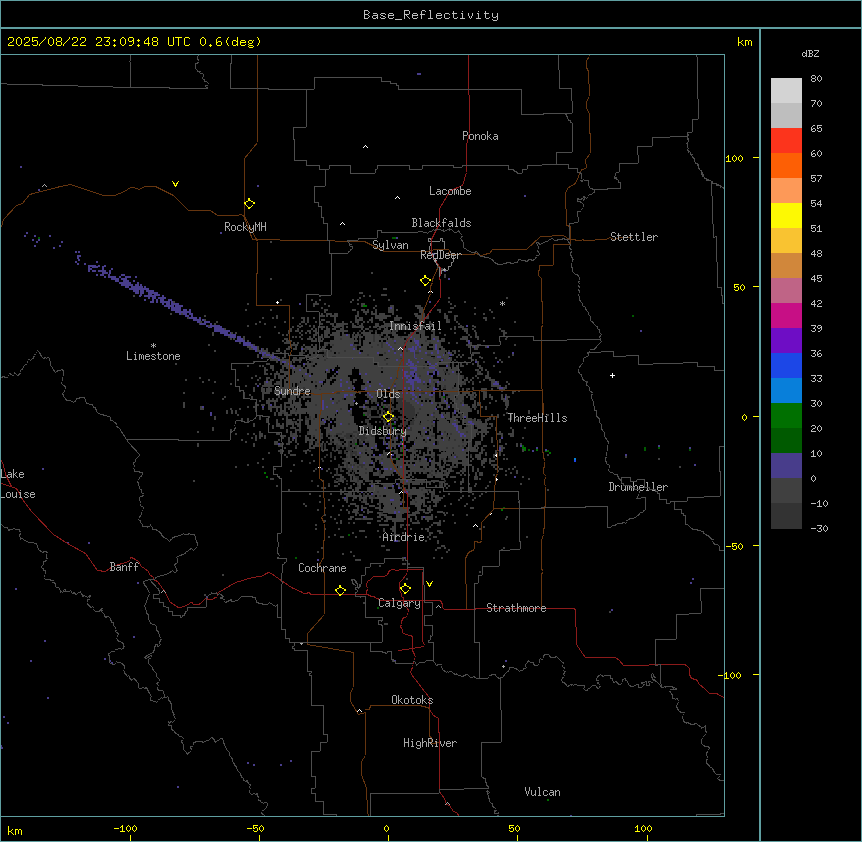Viewport: 862px width, 842px height.
Task: Click the Ponoka city label
Action: pos(480,136)
